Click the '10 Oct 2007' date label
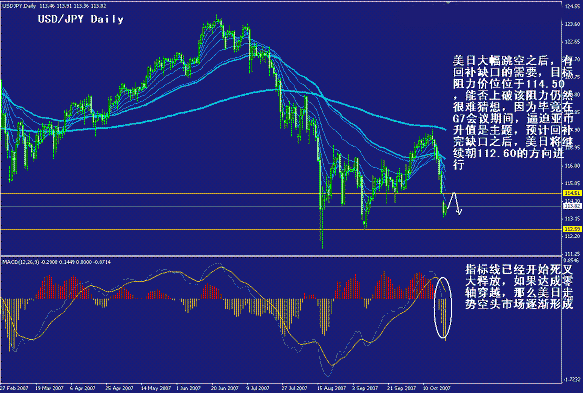 436,388
